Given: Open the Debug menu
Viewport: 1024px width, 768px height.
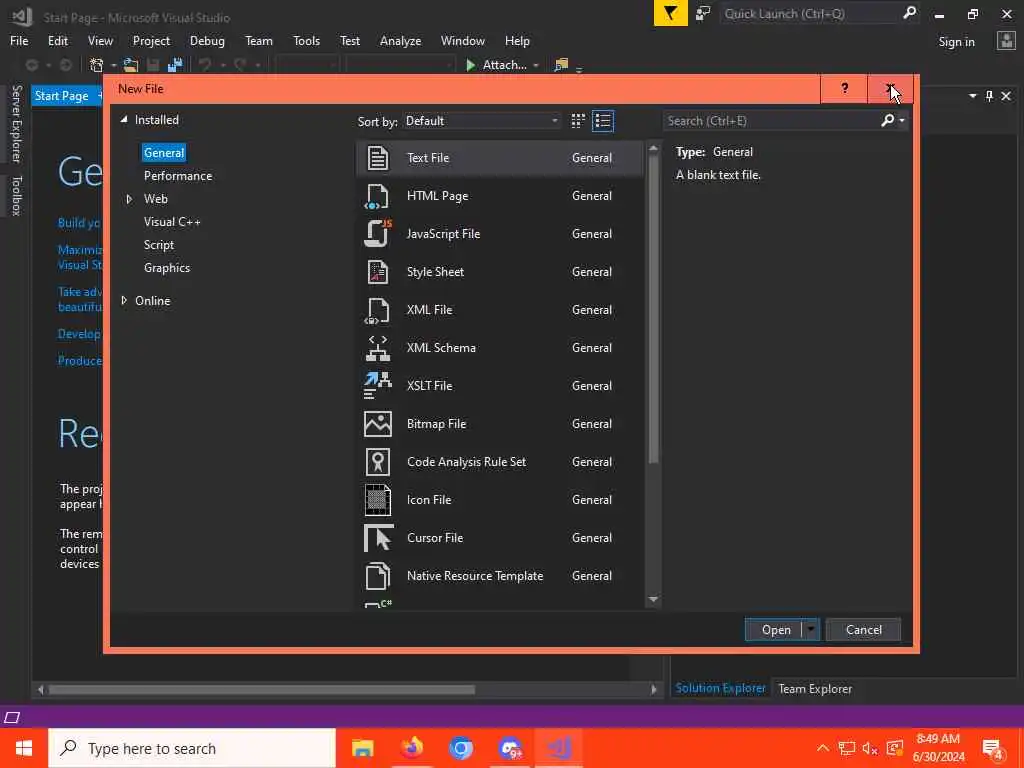Looking at the screenshot, I should click(207, 40).
